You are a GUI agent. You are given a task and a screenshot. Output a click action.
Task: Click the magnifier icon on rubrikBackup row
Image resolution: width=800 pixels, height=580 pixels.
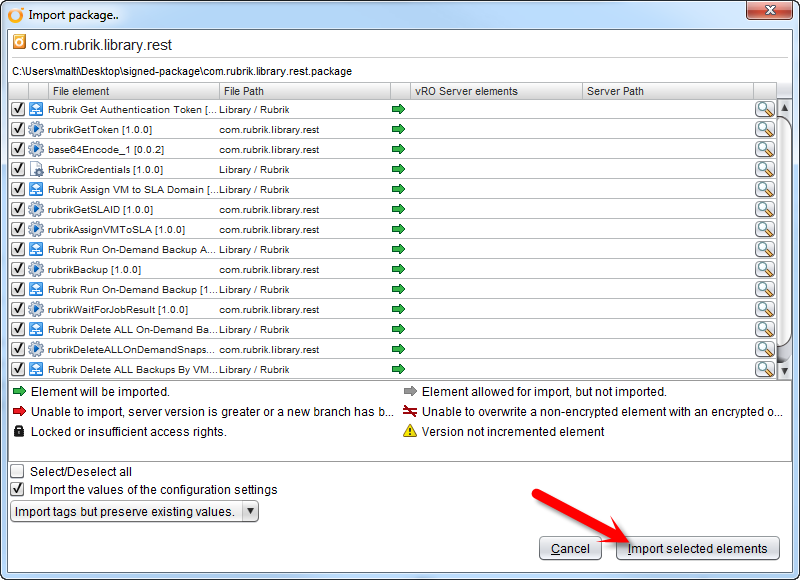click(764, 269)
